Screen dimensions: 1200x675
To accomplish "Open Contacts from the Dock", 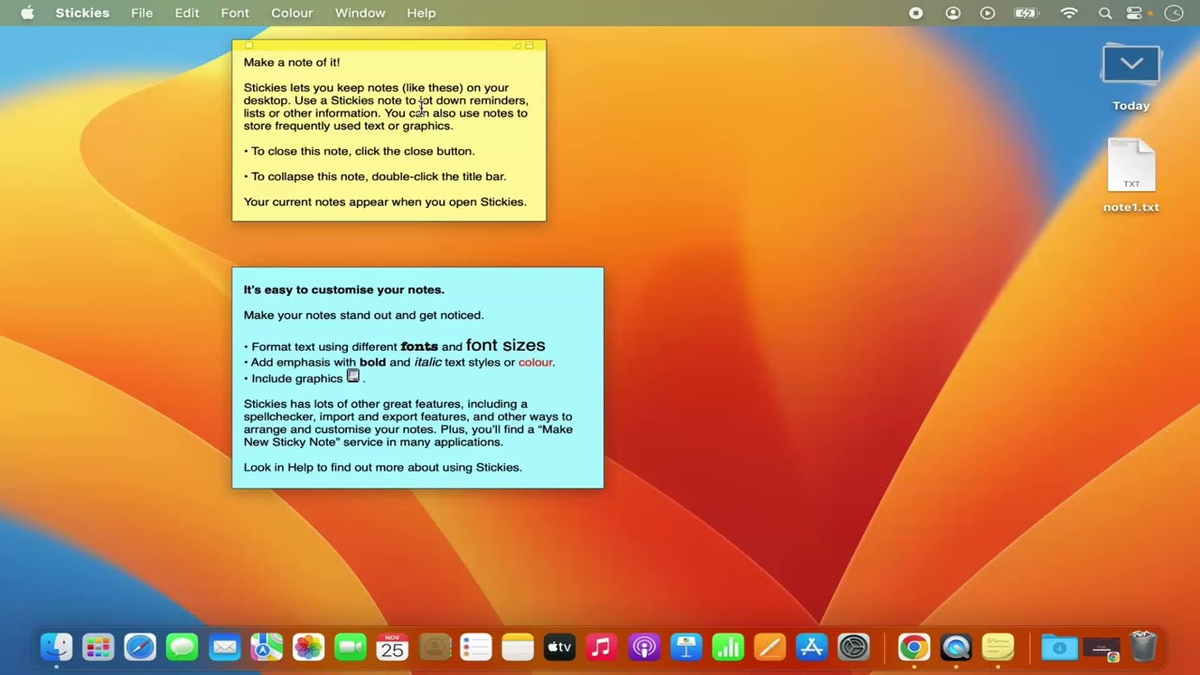I will pyautogui.click(x=435, y=647).
